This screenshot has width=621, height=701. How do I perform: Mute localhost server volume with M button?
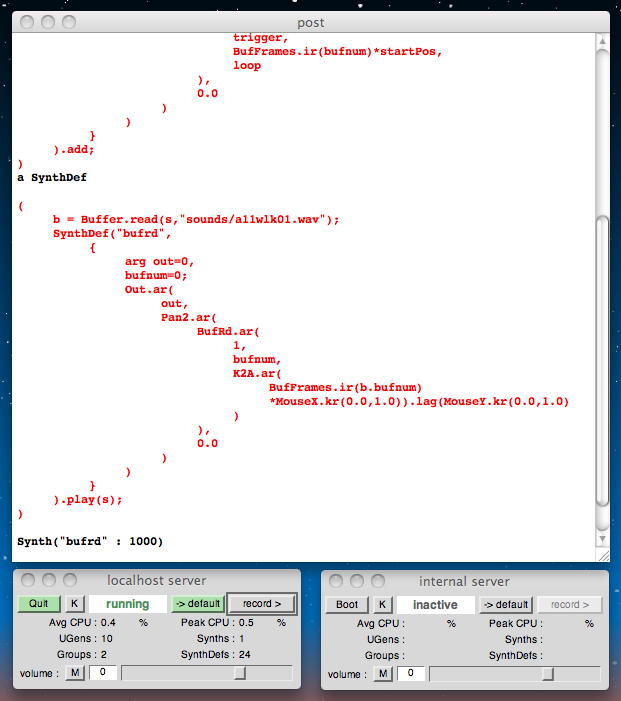pos(75,673)
